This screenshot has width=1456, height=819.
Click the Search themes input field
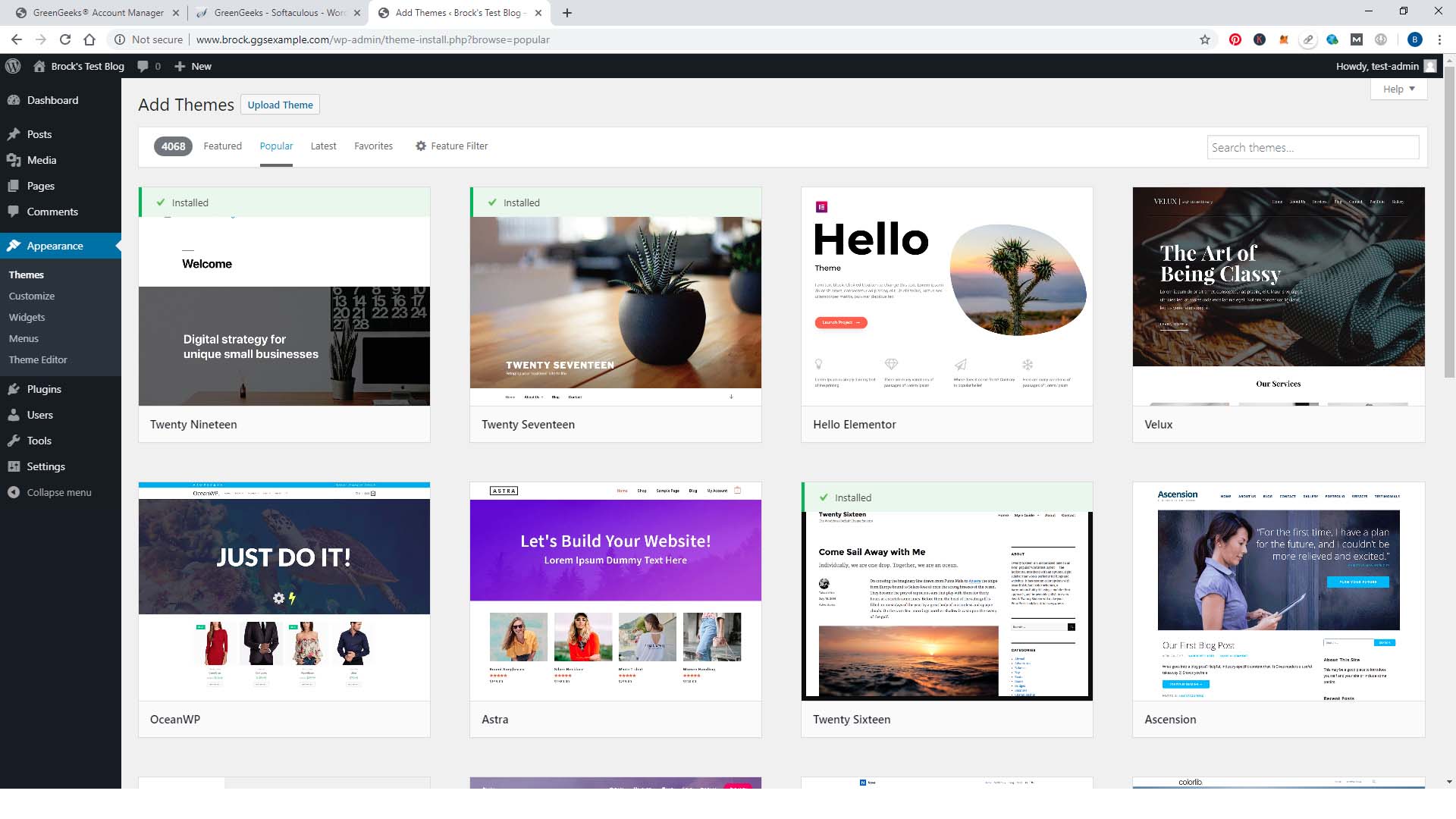tap(1313, 147)
